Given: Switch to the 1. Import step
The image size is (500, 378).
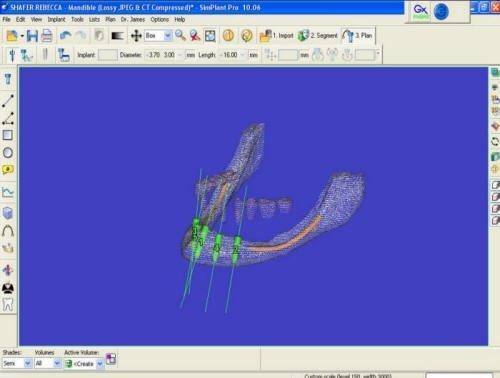Looking at the screenshot, I should coord(276,35).
